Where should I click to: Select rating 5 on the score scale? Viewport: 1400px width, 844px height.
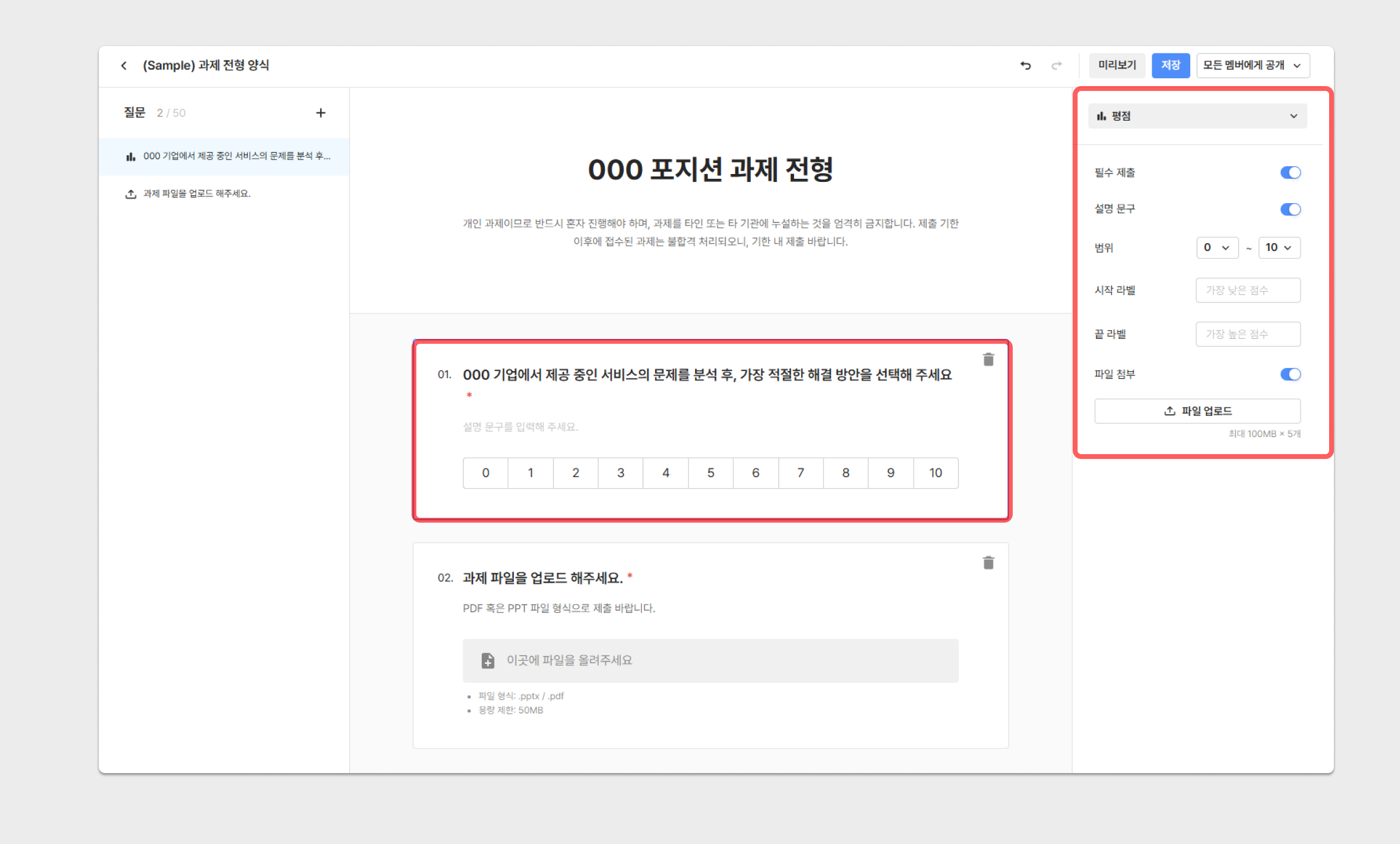click(x=711, y=473)
